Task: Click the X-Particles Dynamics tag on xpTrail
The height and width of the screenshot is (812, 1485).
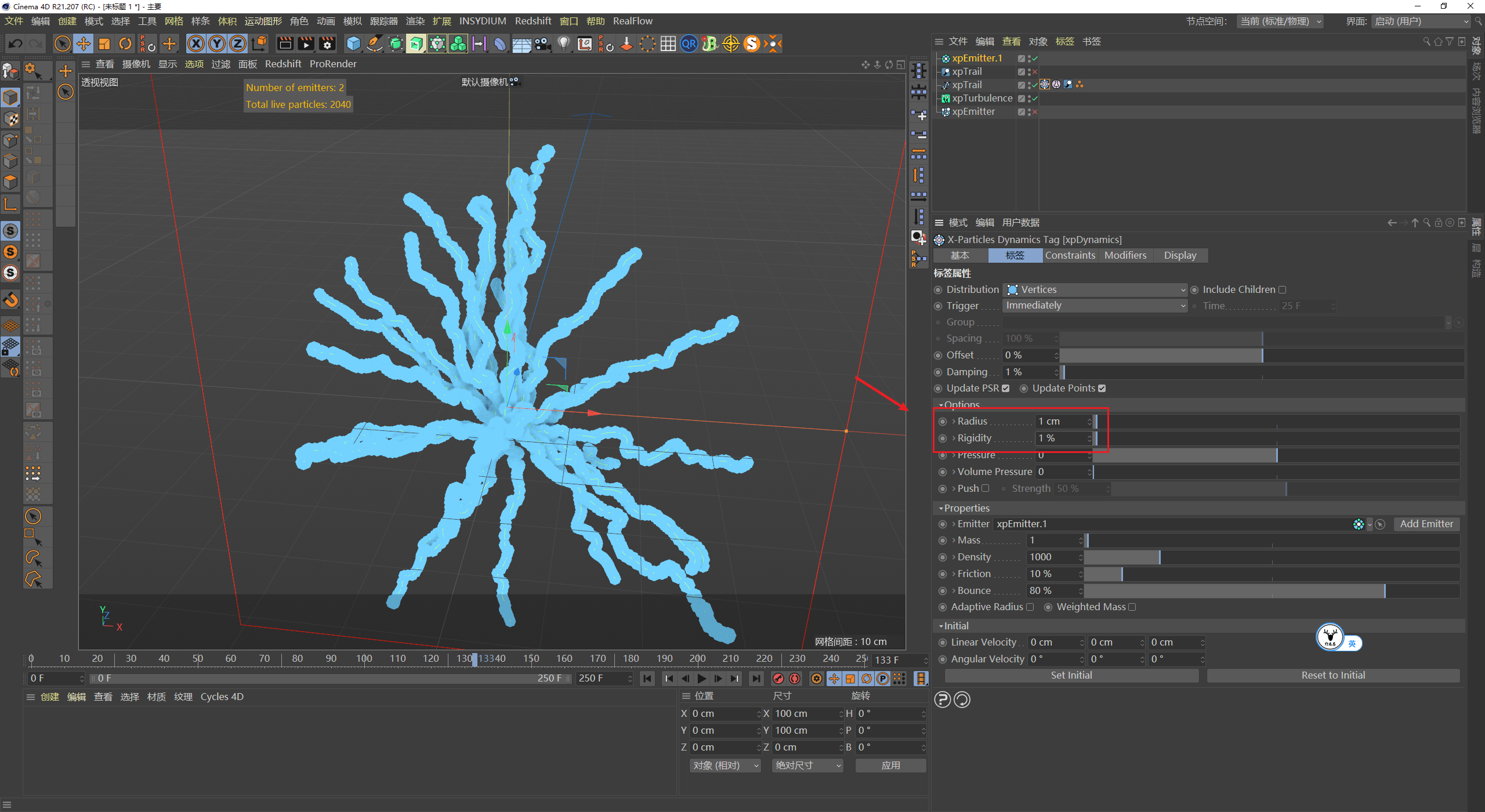Action: click(x=1045, y=85)
